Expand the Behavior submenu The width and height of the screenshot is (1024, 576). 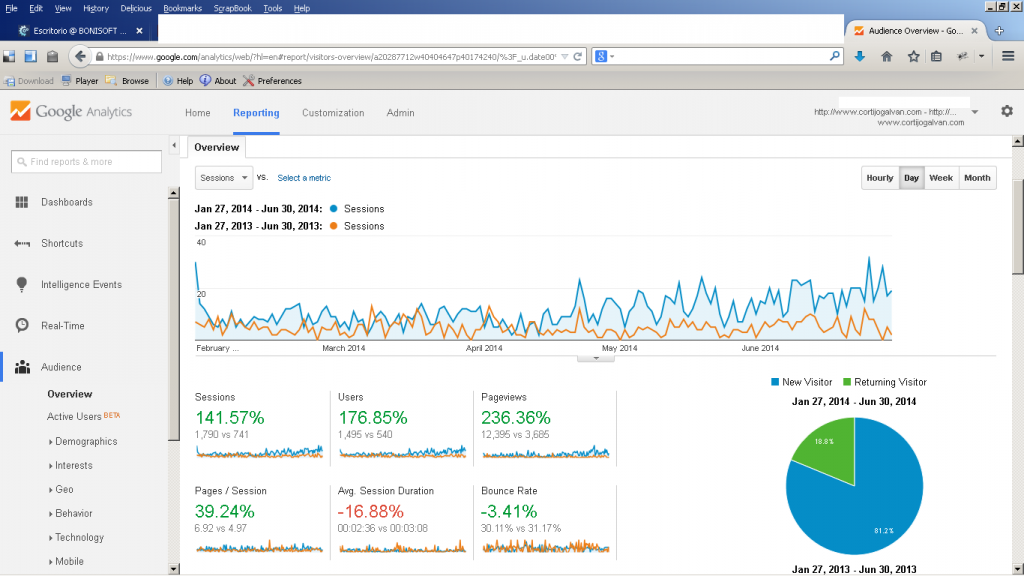71,513
